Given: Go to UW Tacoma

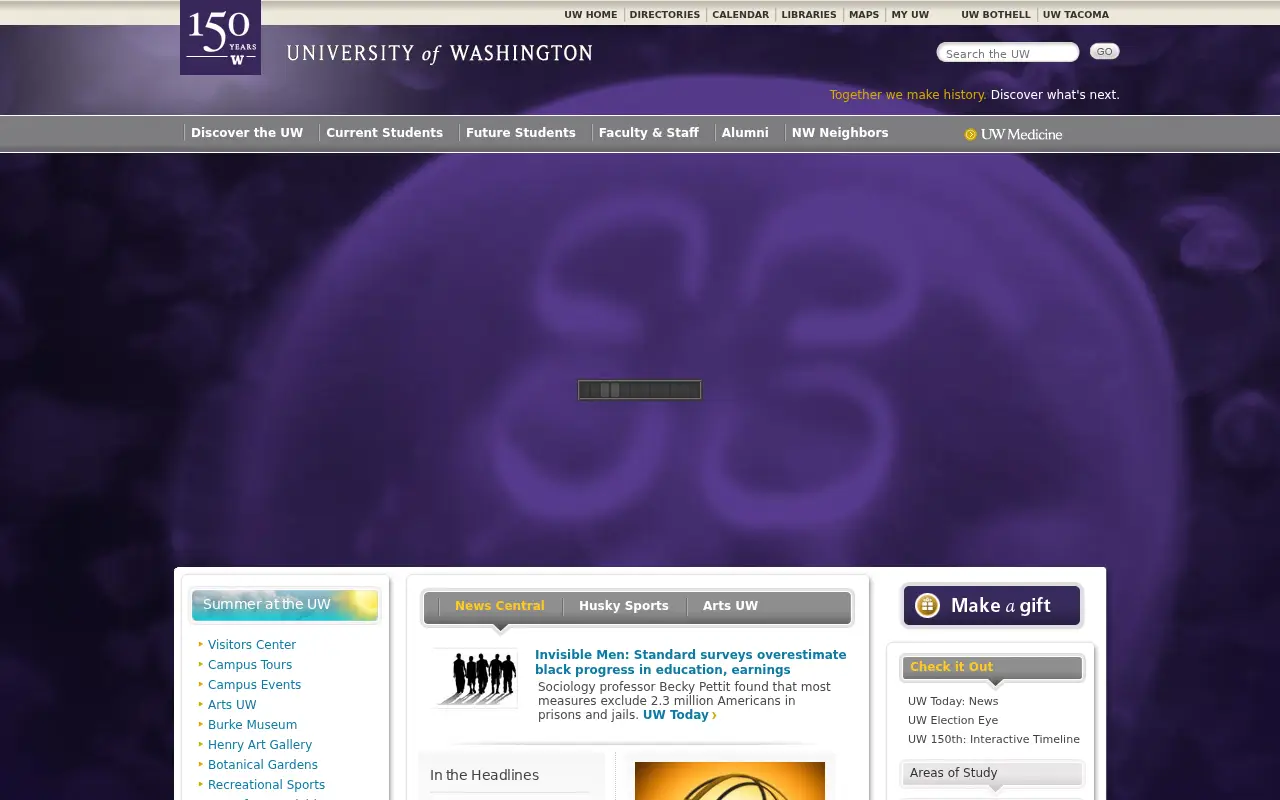Looking at the screenshot, I should (x=1076, y=15).
